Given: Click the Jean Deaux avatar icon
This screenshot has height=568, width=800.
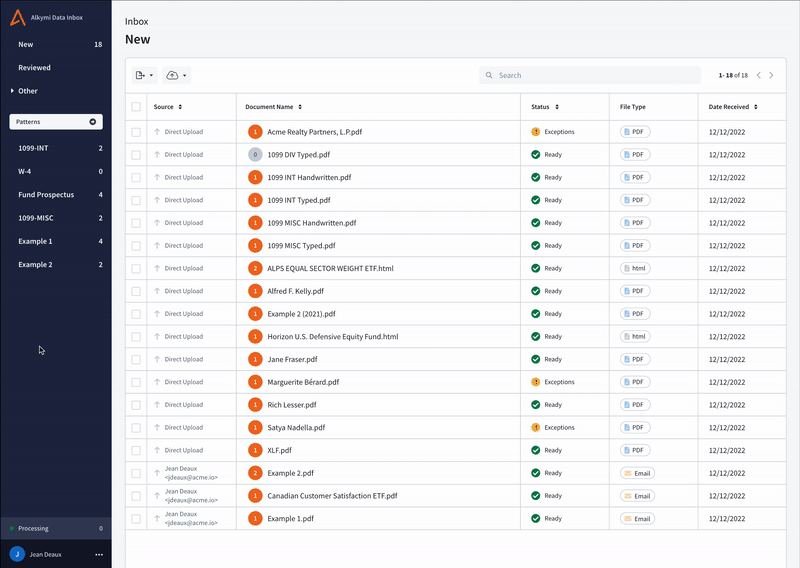Looking at the screenshot, I should (x=17, y=554).
